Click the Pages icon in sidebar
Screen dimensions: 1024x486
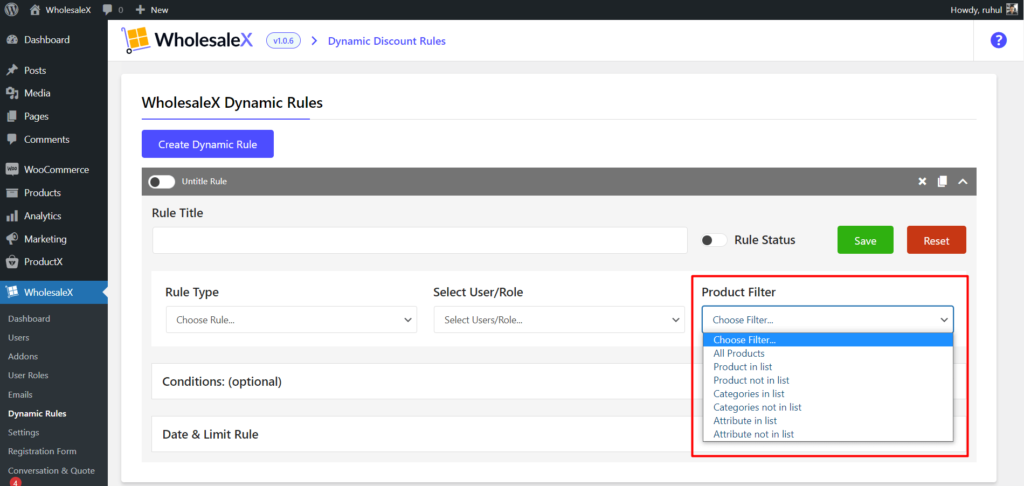12,116
